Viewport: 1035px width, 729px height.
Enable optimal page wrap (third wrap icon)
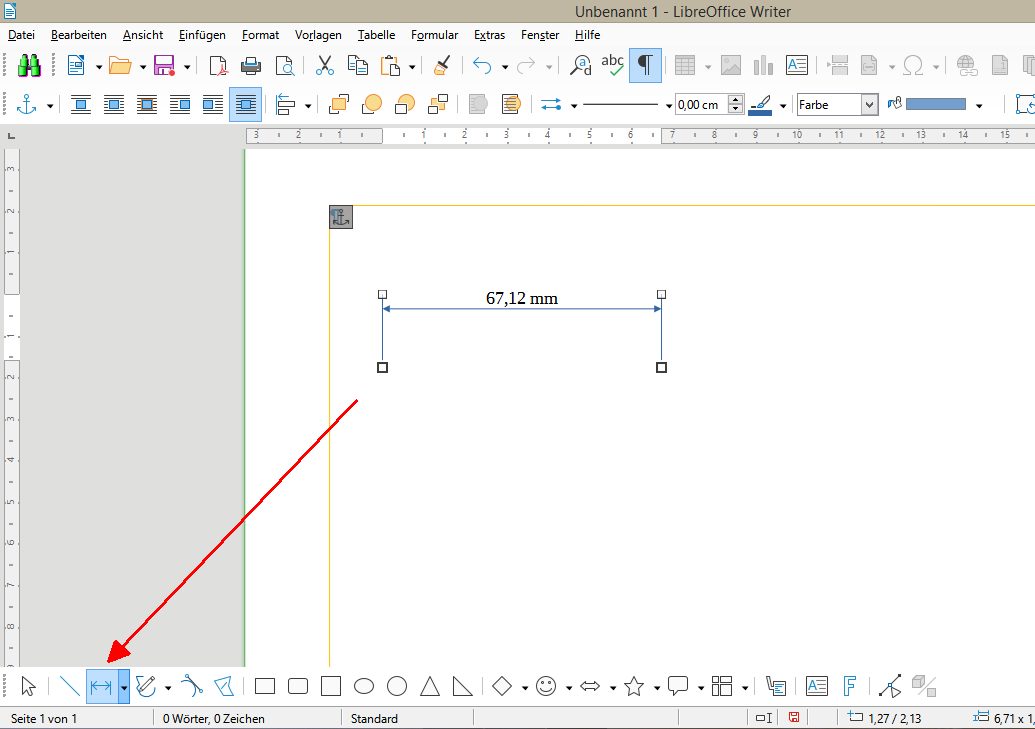(147, 104)
